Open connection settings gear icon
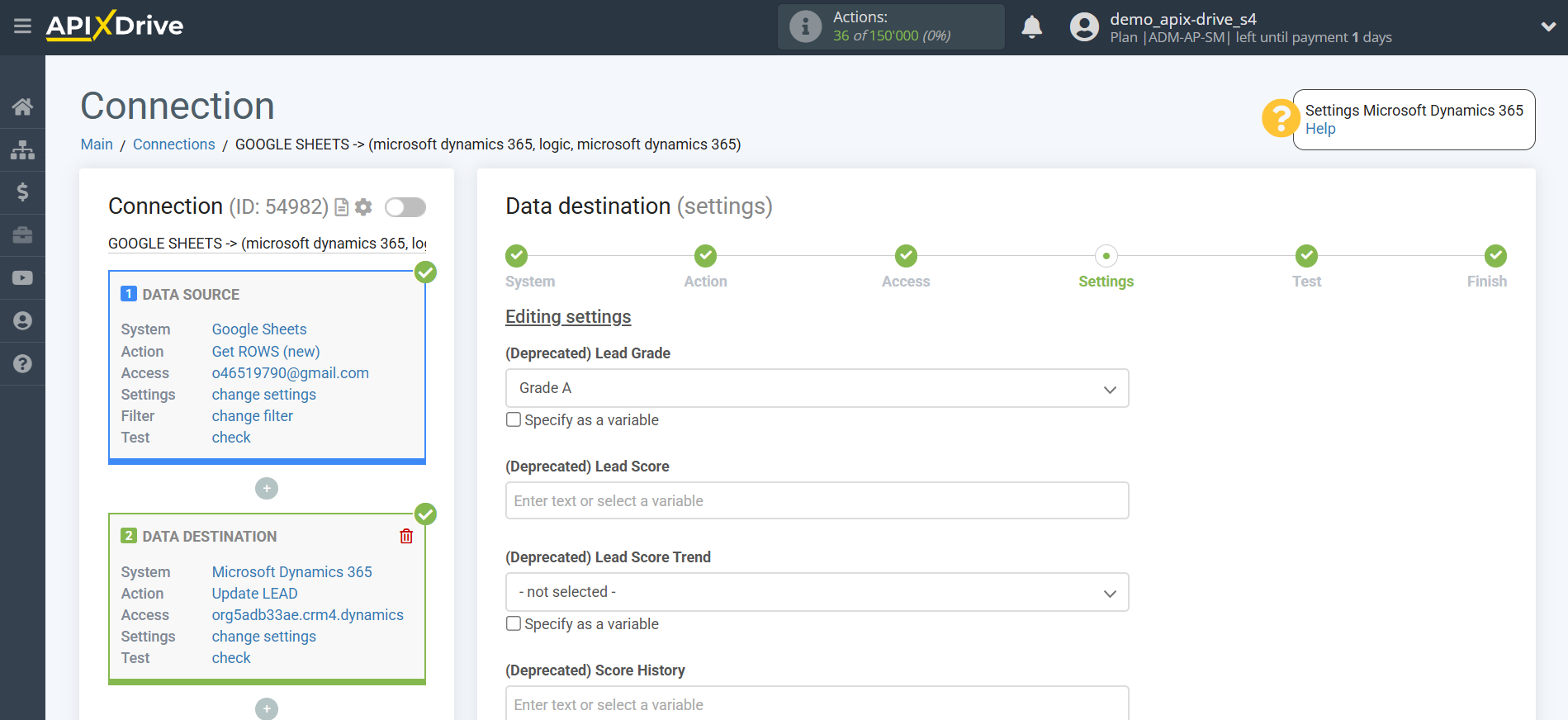 click(x=363, y=207)
